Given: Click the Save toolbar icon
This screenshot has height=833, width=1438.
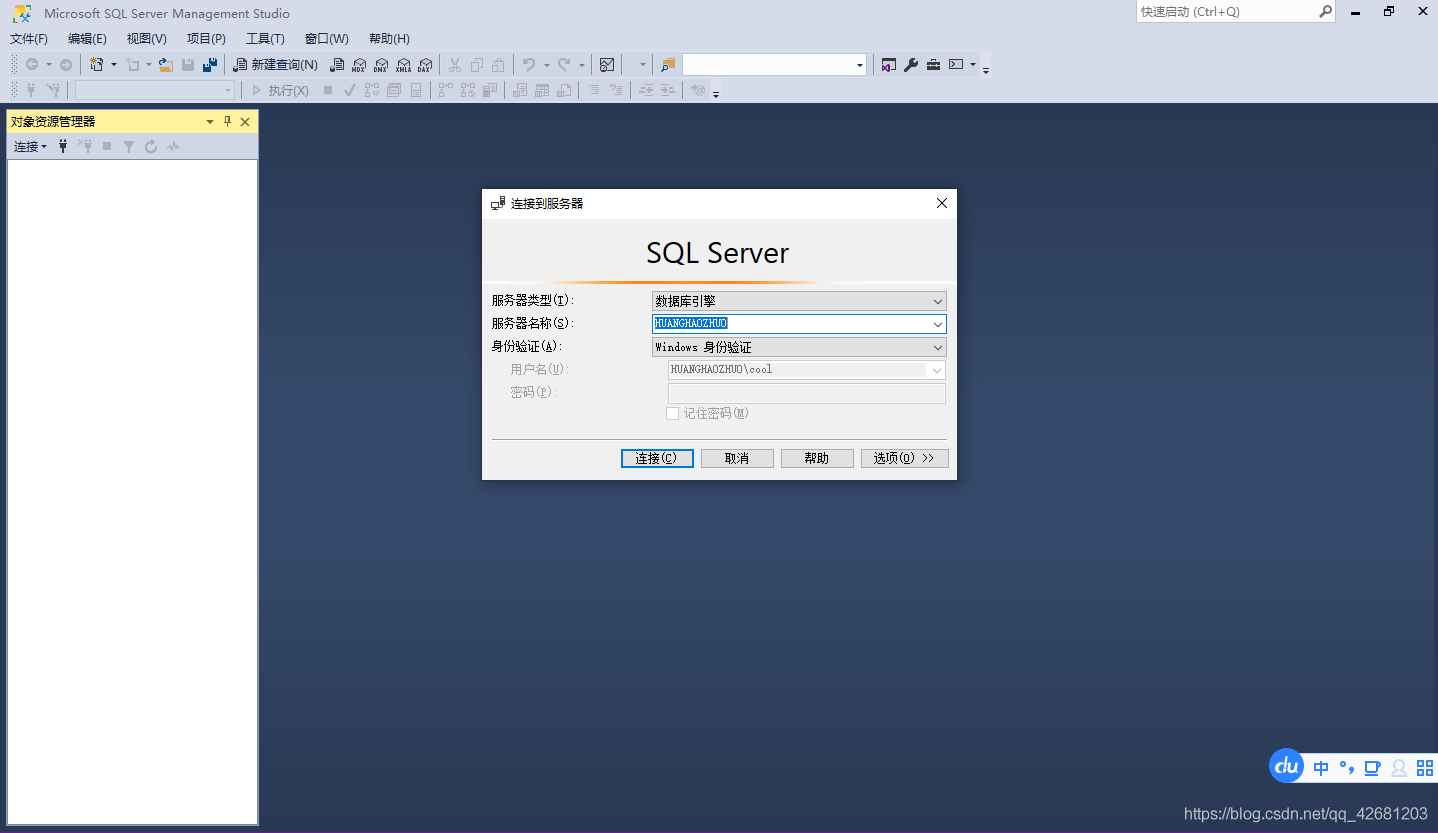Looking at the screenshot, I should point(188,64).
